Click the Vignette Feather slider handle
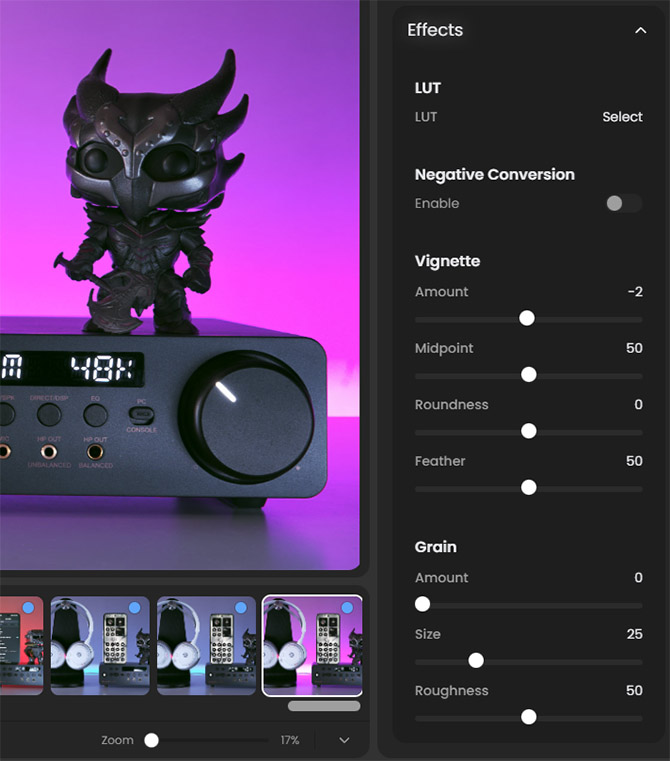670x761 pixels. pyautogui.click(x=529, y=487)
